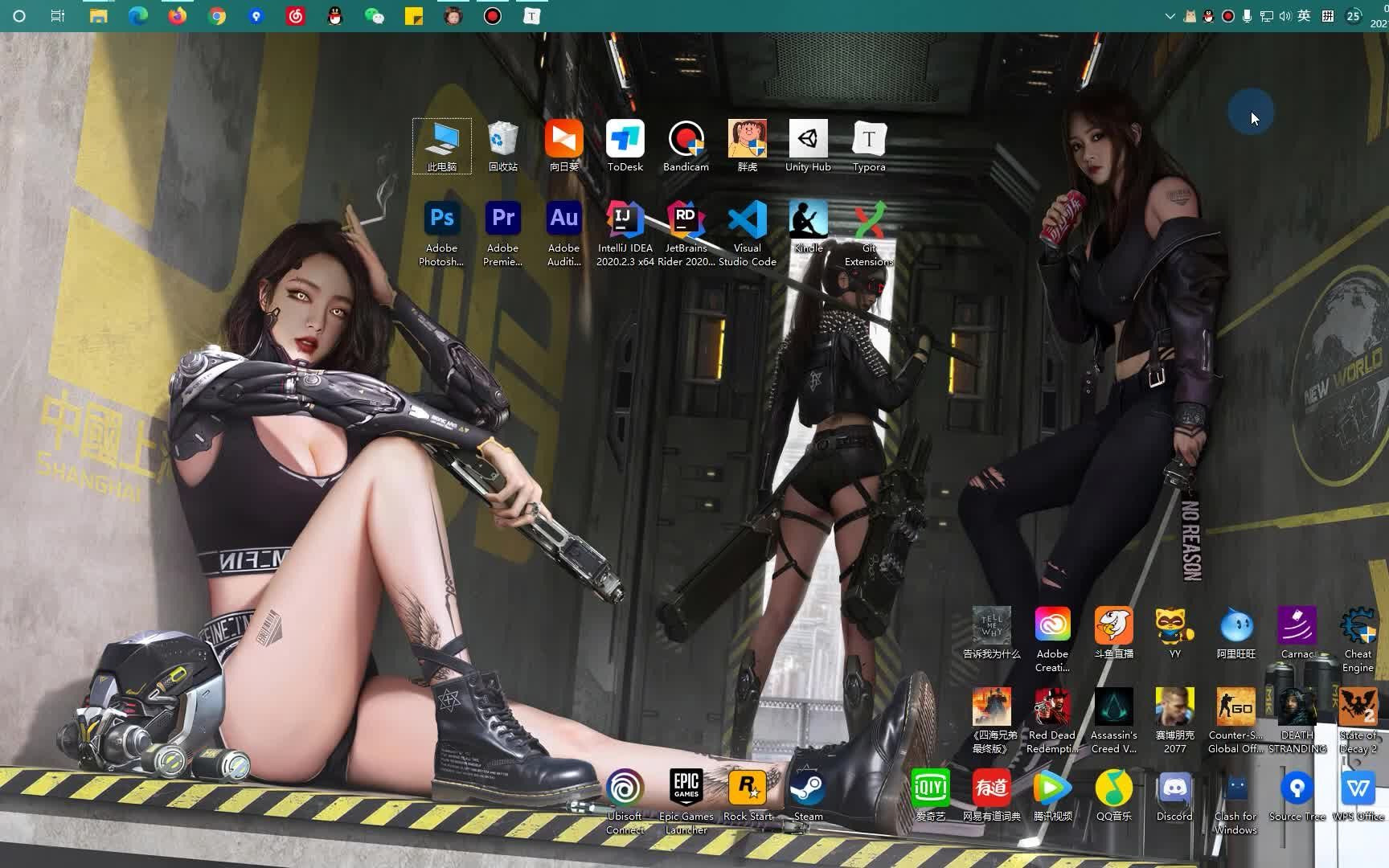
Task: Open Sticky Notes taskbar icon
Action: (414, 15)
